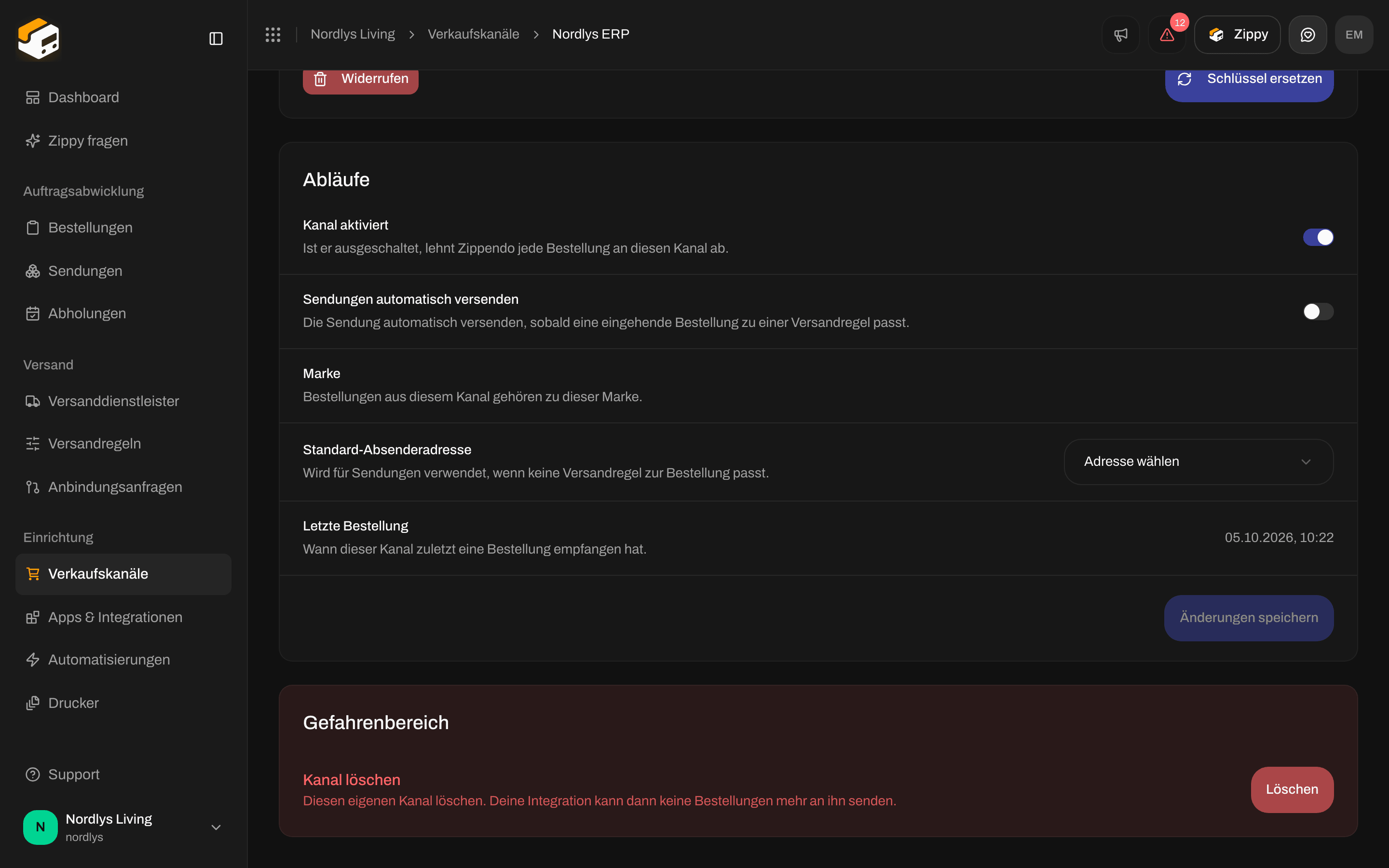Click the Zippendo logo
Image resolution: width=1389 pixels, height=868 pixels.
[39, 38]
